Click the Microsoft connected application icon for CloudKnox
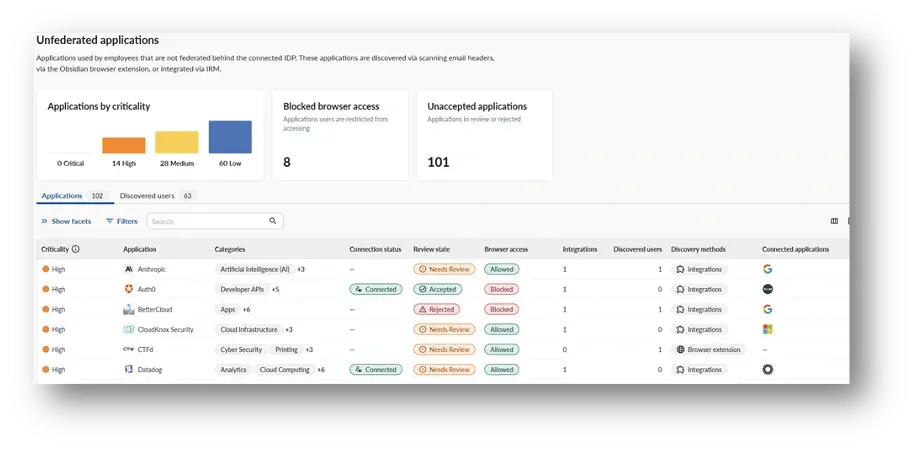914x449 pixels. point(768,330)
